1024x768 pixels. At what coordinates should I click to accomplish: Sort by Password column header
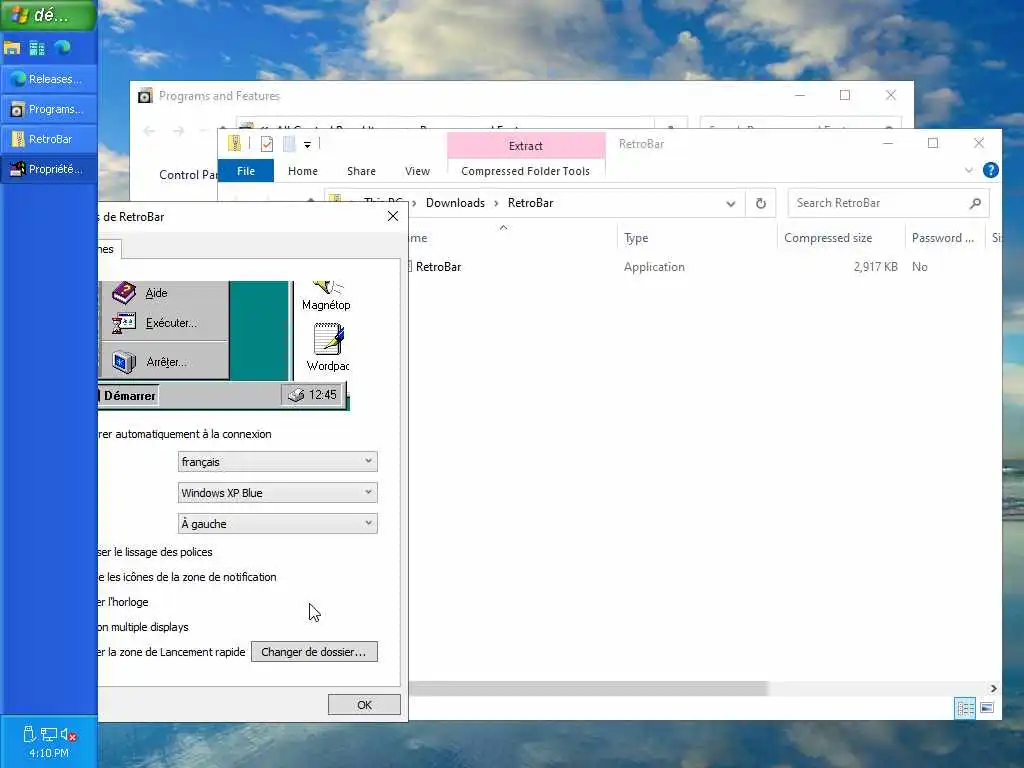[x=945, y=238]
